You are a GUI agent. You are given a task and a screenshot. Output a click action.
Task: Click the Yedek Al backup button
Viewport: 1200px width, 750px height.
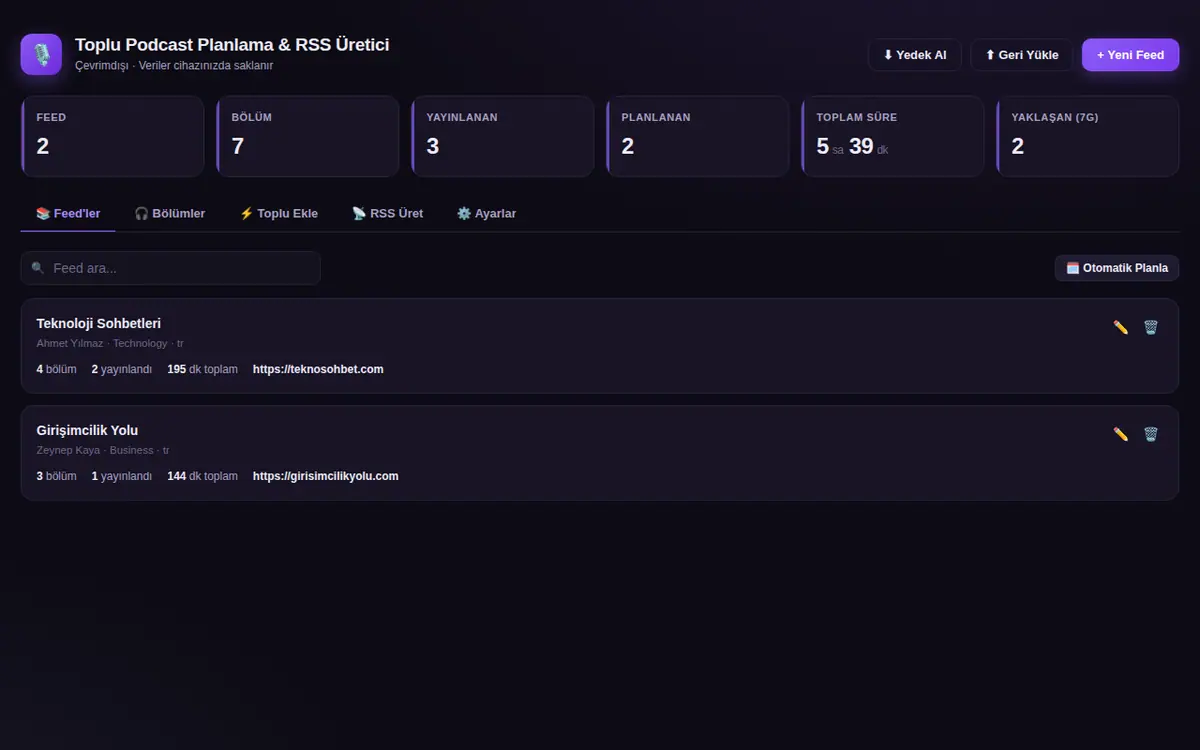coord(915,55)
